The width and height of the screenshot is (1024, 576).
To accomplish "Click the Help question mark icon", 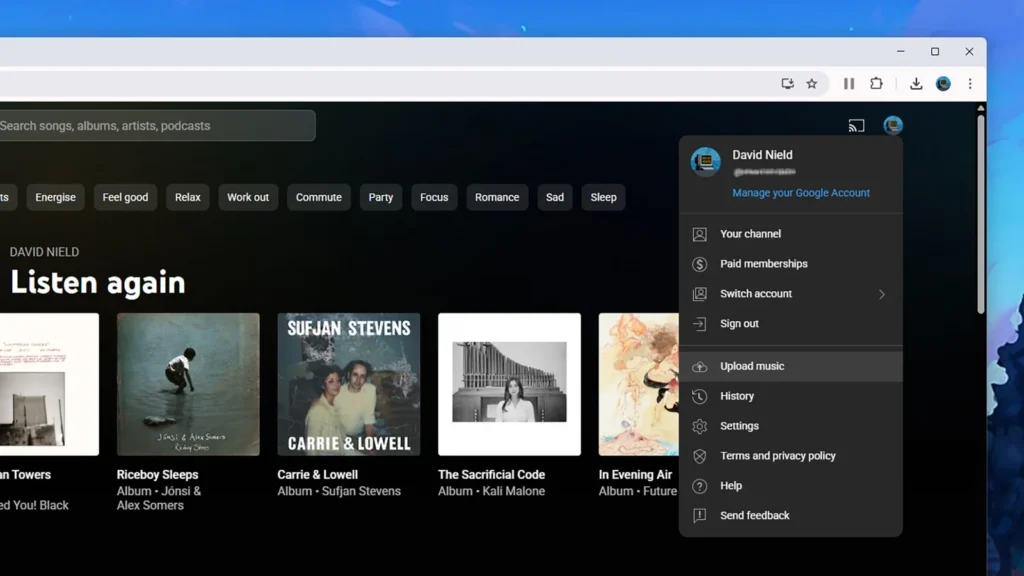I will click(x=699, y=486).
